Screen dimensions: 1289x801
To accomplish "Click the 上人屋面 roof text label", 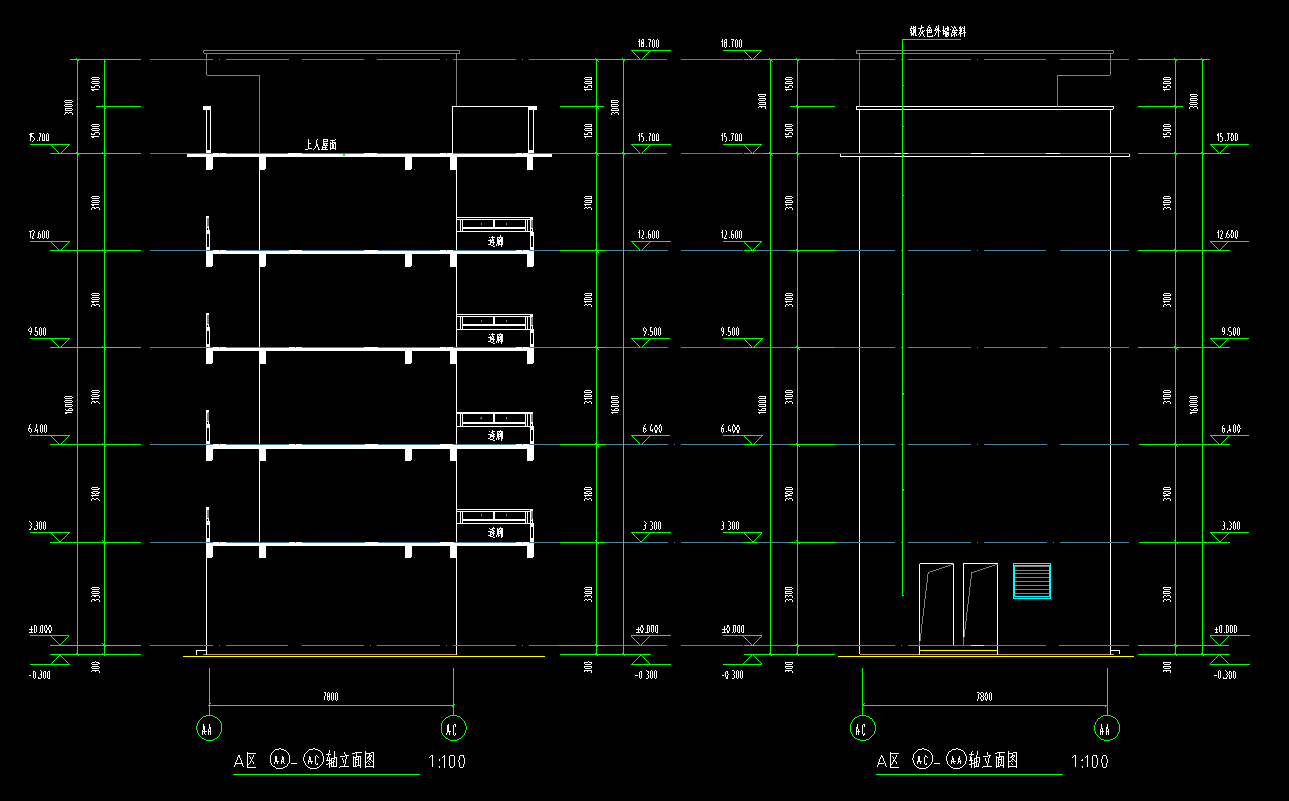I will pos(321,146).
